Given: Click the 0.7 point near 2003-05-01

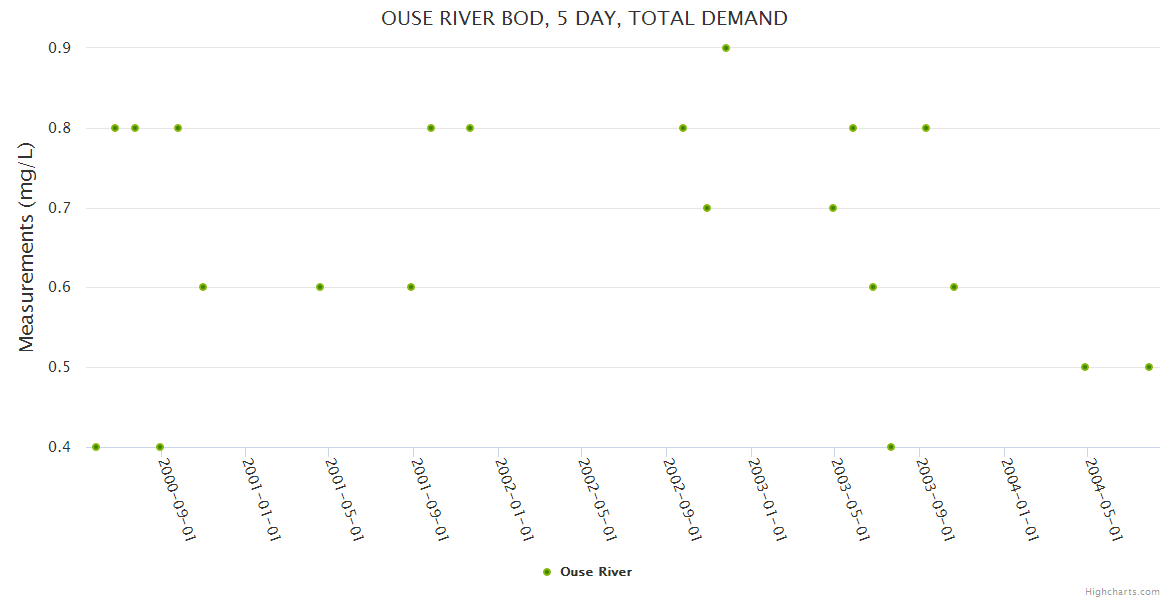Looking at the screenshot, I should tap(833, 208).
